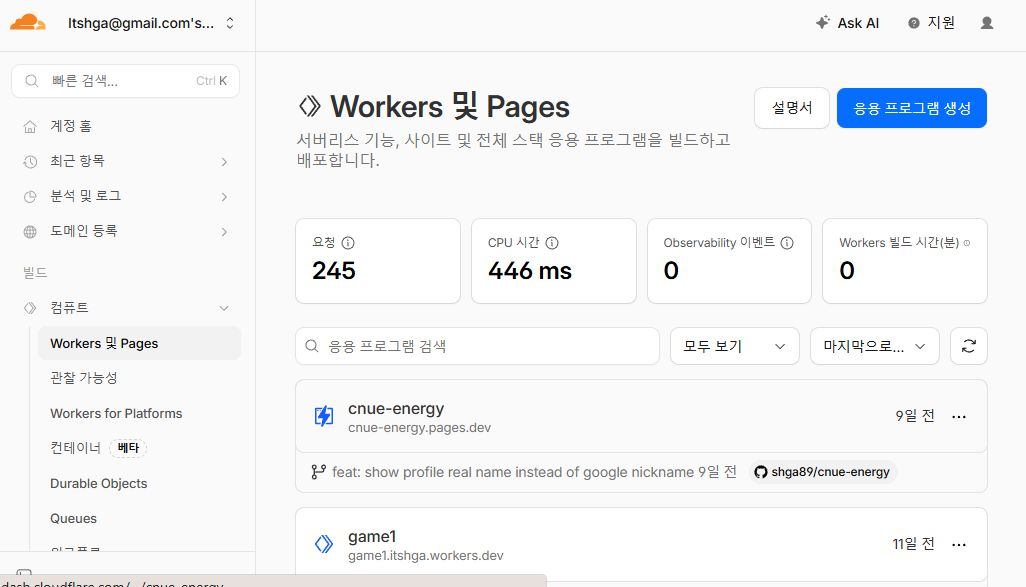Click the Cloudflare cloud logo
Image resolution: width=1026 pixels, height=587 pixels.
click(x=27, y=23)
